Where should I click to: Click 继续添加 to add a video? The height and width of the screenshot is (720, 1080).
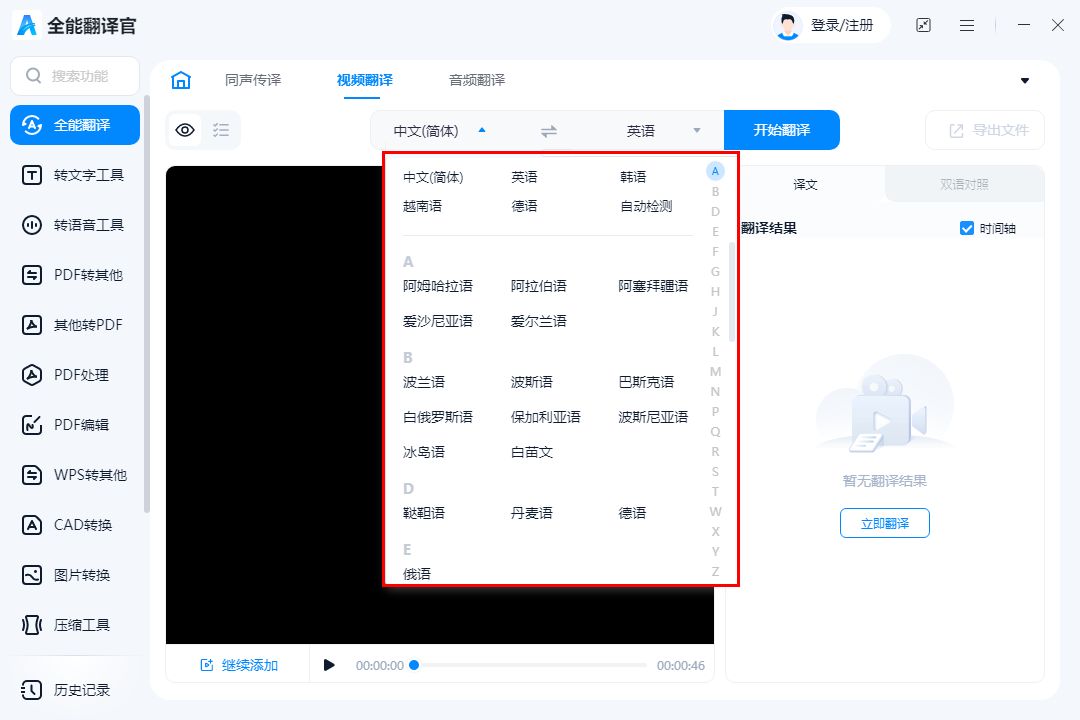point(238,665)
